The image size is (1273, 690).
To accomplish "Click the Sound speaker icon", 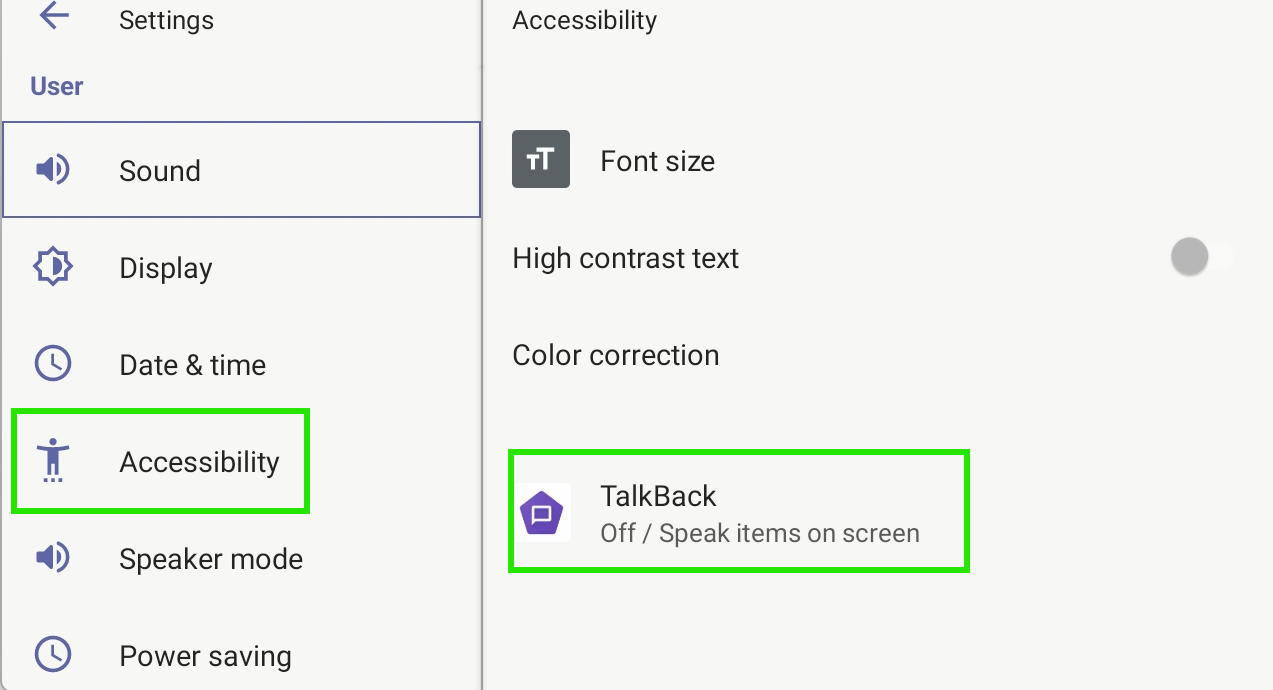I will [x=52, y=170].
